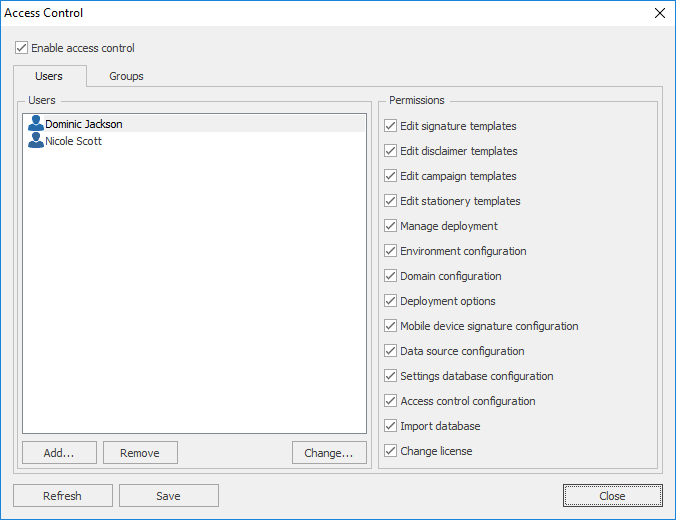Image resolution: width=676 pixels, height=520 pixels.
Task: Uncheck Domain configuration permission
Action: [390, 276]
